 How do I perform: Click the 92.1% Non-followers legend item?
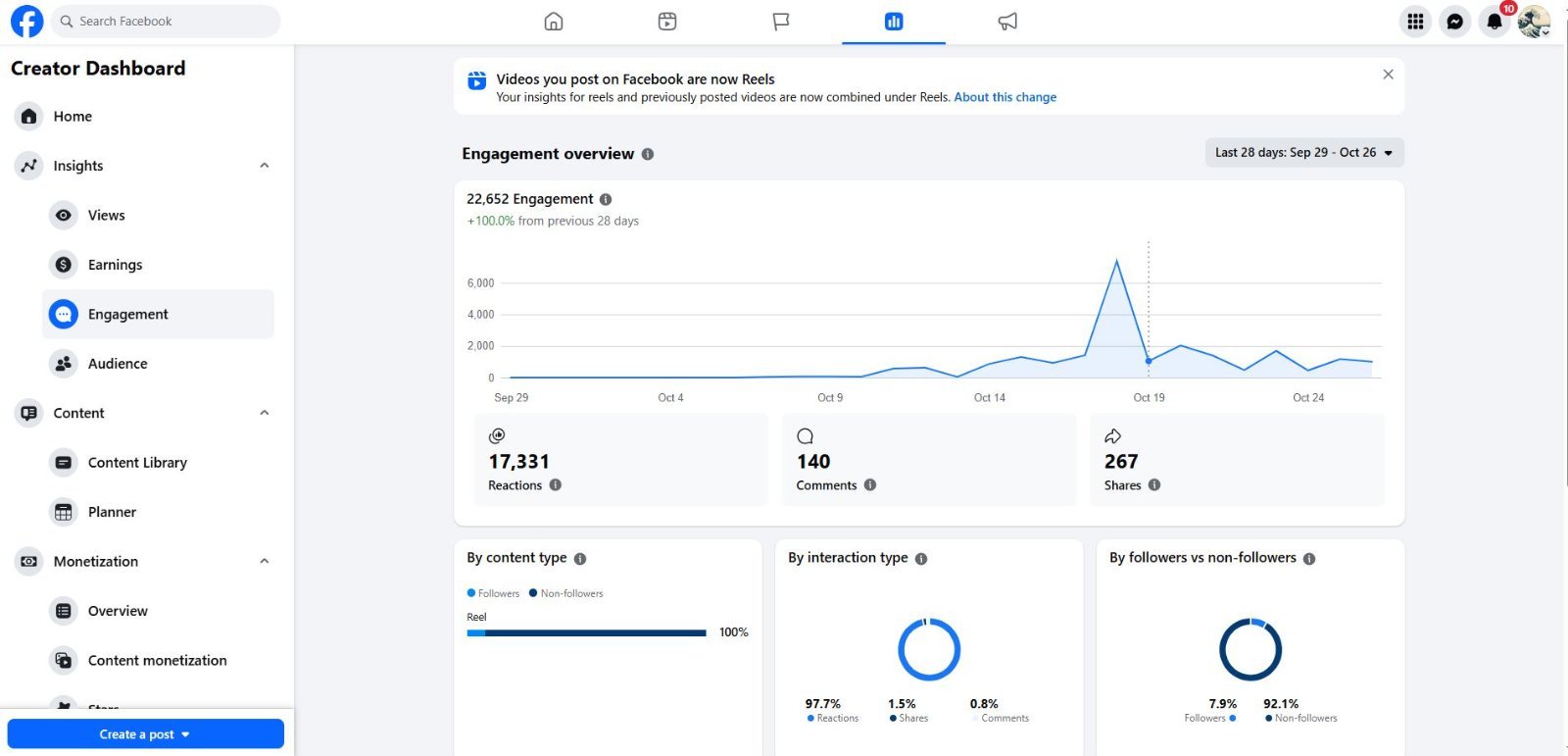tap(1299, 711)
